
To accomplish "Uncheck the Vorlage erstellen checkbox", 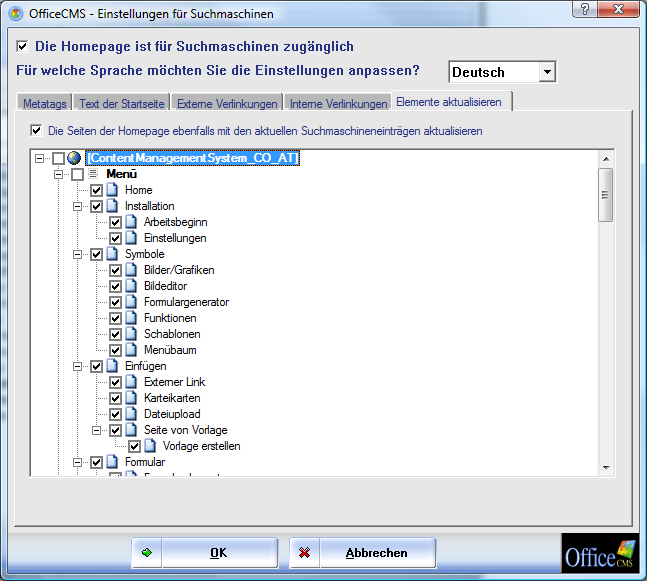I will [x=134, y=446].
